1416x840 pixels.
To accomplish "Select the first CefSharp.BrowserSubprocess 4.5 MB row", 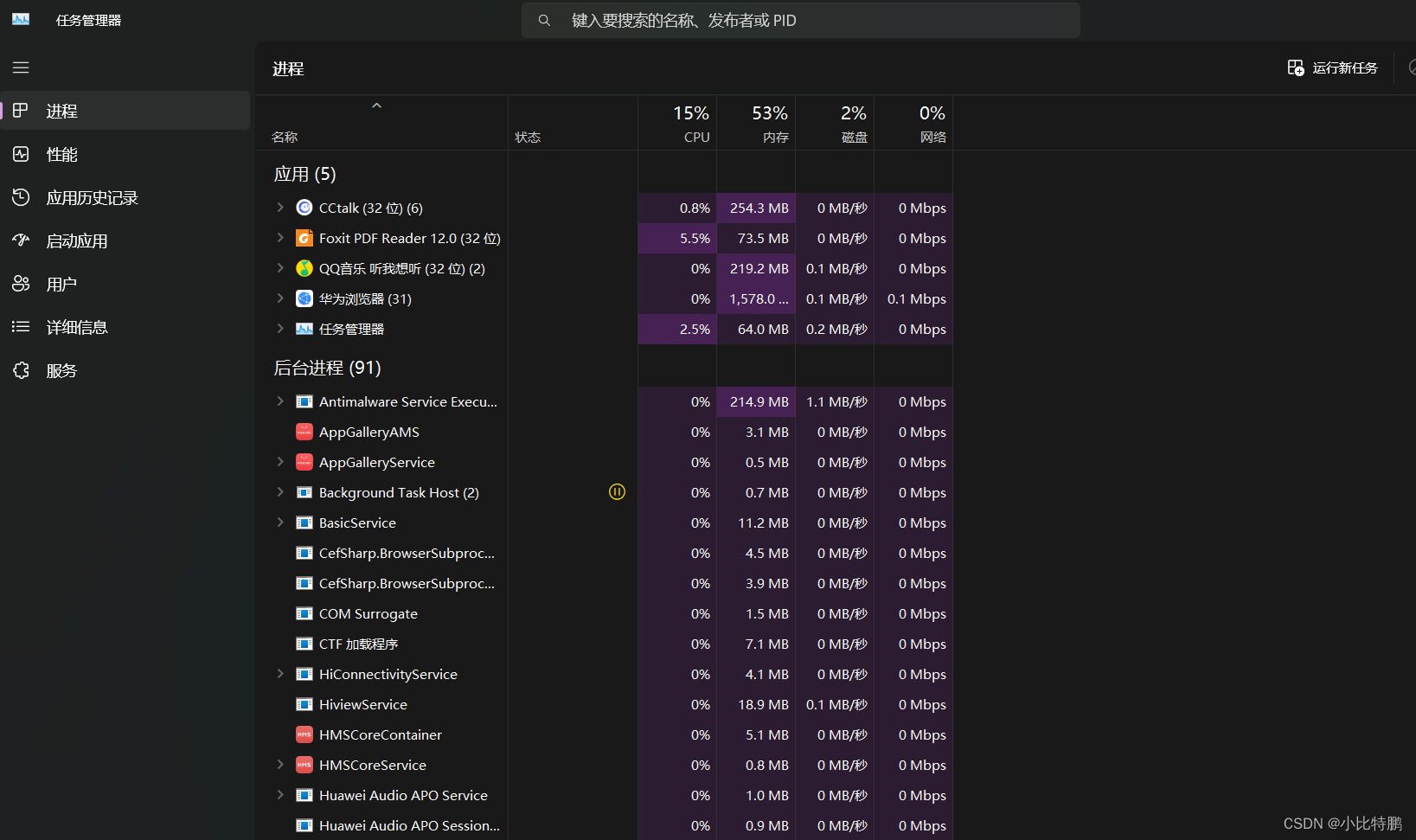I will [x=605, y=553].
